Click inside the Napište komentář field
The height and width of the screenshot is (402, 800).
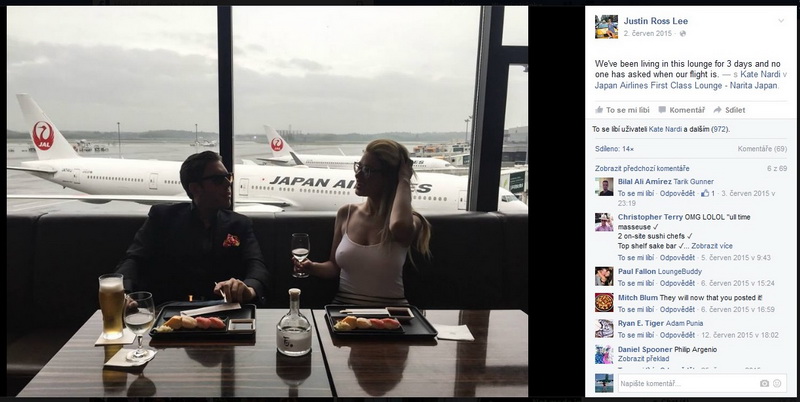click(x=687, y=384)
